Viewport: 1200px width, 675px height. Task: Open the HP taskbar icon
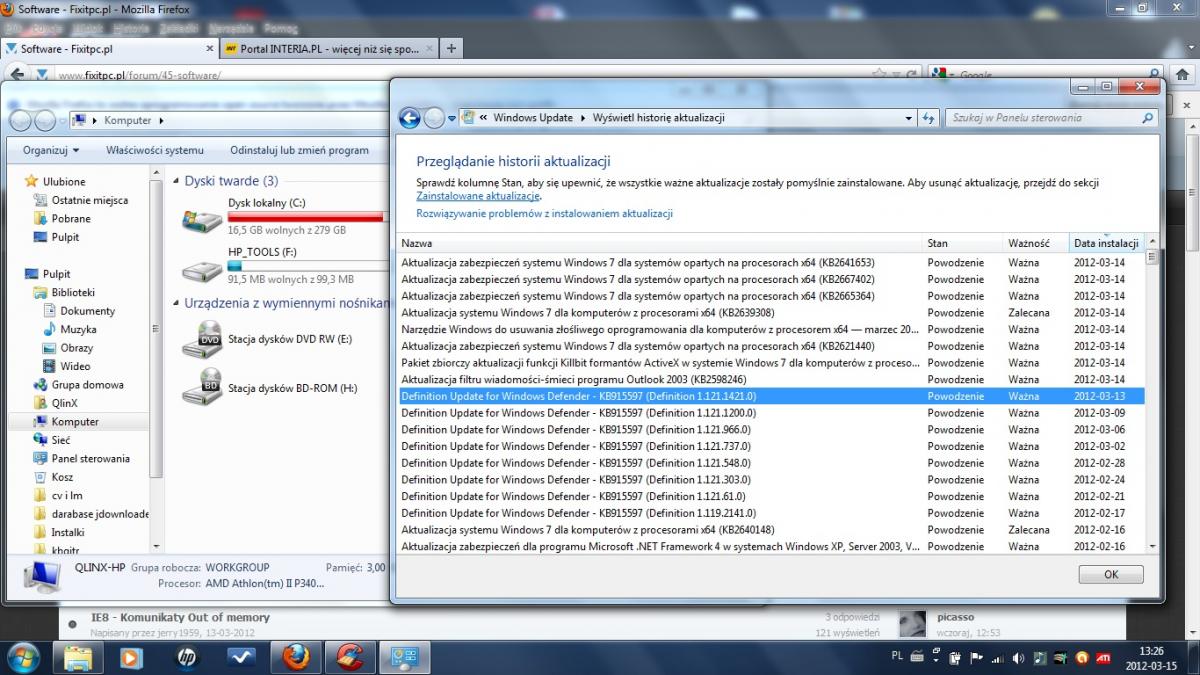(x=187, y=658)
